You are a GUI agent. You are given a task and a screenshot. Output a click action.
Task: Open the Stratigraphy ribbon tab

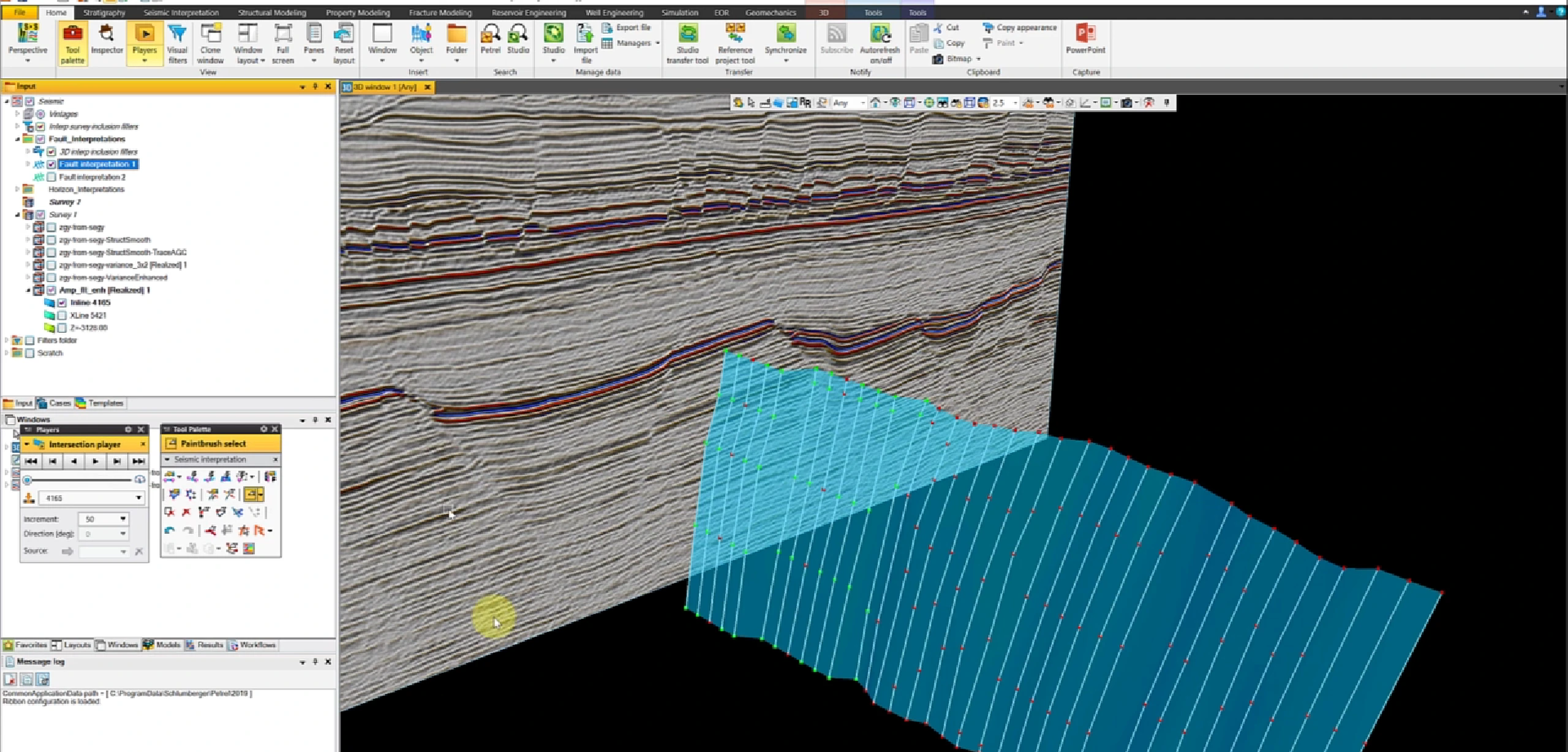pyautogui.click(x=104, y=12)
